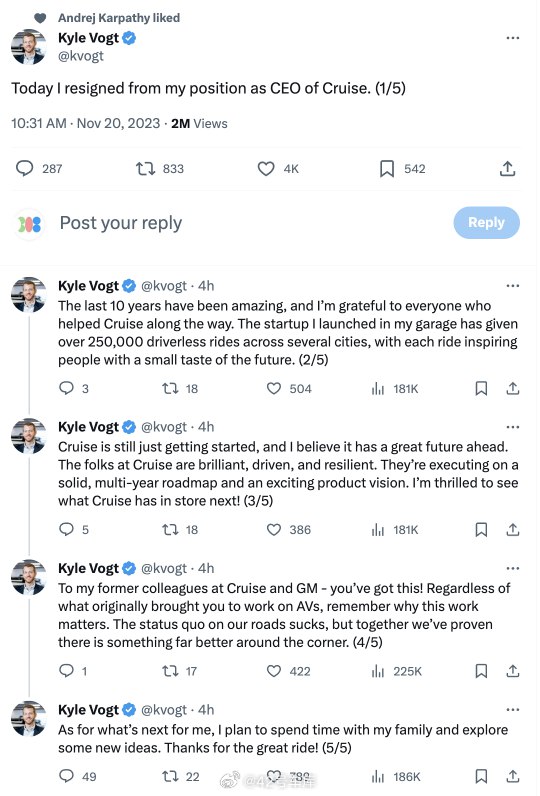Open more options on the (4/5) tweet
The width and height of the screenshot is (540, 796).
coord(513,568)
